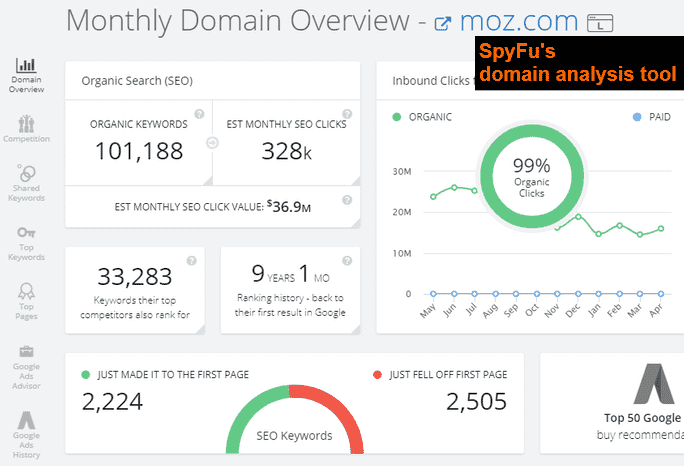Select Sep paid data point on chart
The height and width of the screenshot is (466, 684).
(516, 294)
